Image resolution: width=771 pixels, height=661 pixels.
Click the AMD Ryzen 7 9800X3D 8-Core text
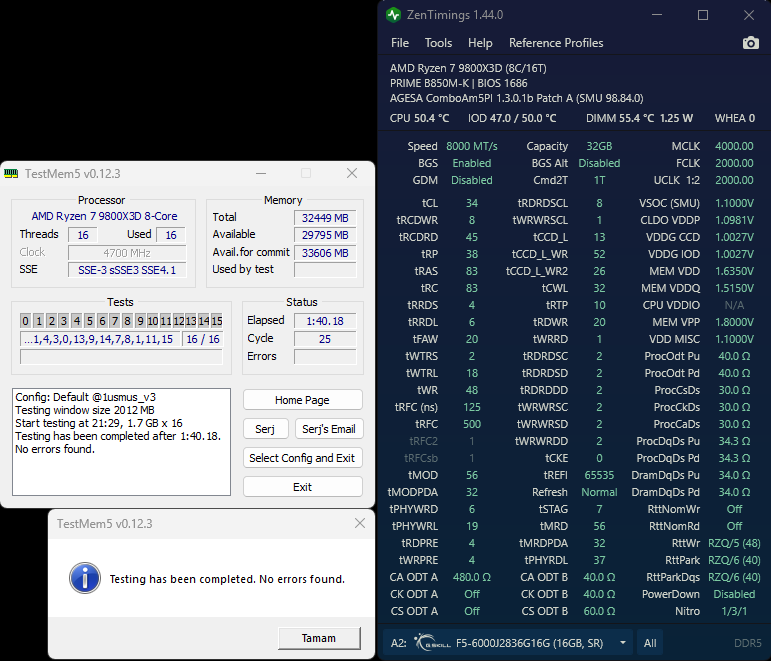click(104, 216)
